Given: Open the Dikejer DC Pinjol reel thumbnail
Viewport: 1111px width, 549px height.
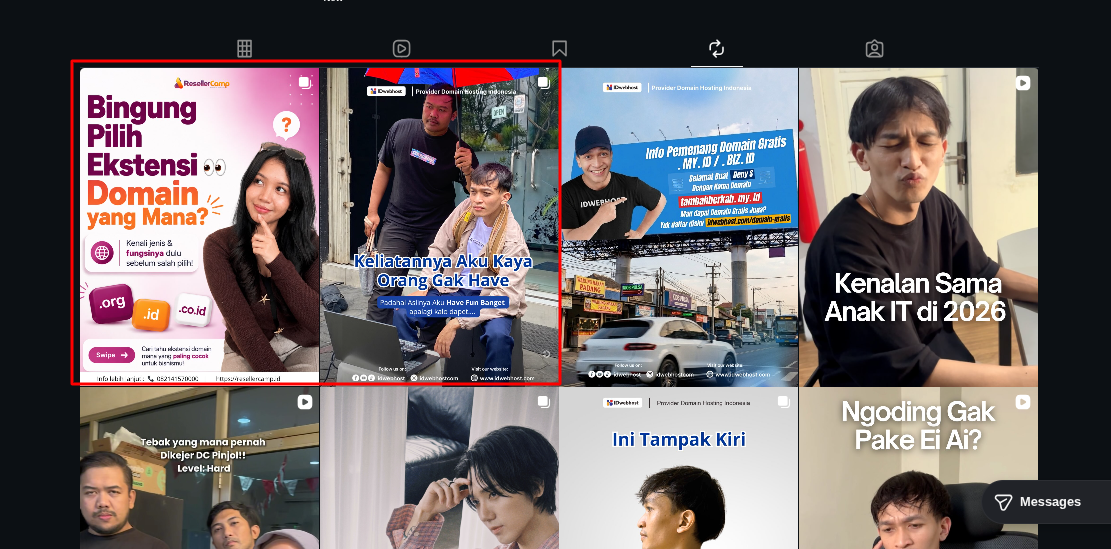Looking at the screenshot, I should click(199, 468).
